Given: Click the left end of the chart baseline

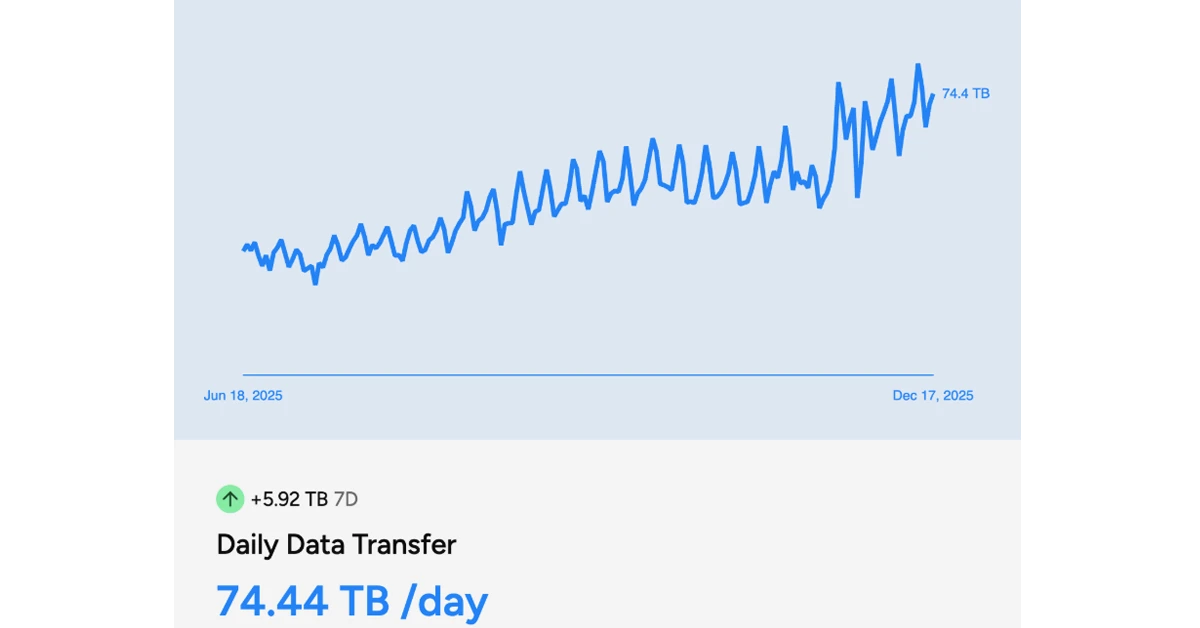Looking at the screenshot, I should (245, 375).
